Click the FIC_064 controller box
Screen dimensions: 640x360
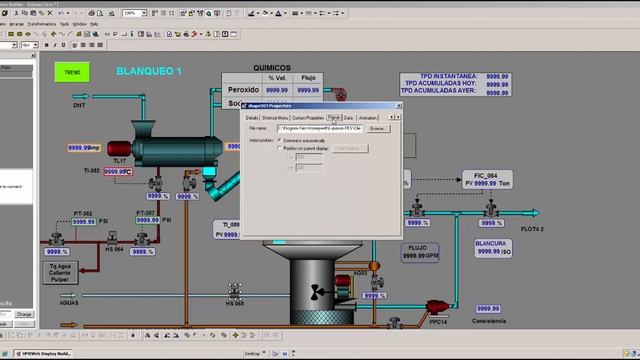click(487, 180)
